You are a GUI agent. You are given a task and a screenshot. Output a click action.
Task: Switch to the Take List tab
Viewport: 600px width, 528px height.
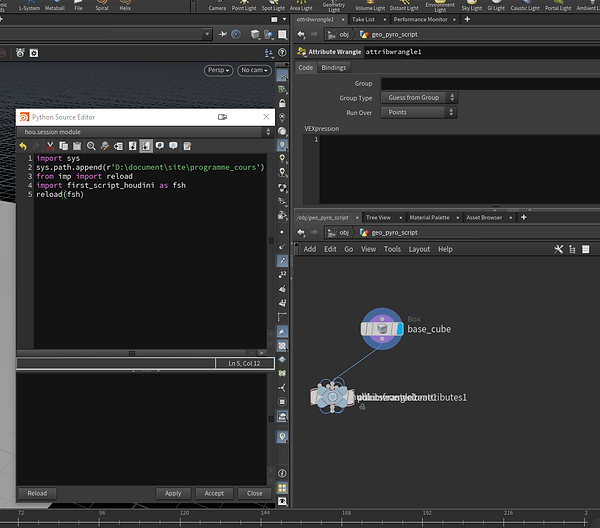coord(364,19)
